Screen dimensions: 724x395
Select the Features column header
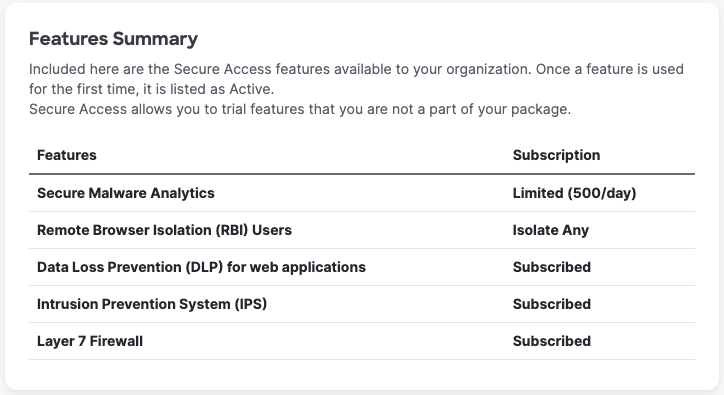coord(66,155)
